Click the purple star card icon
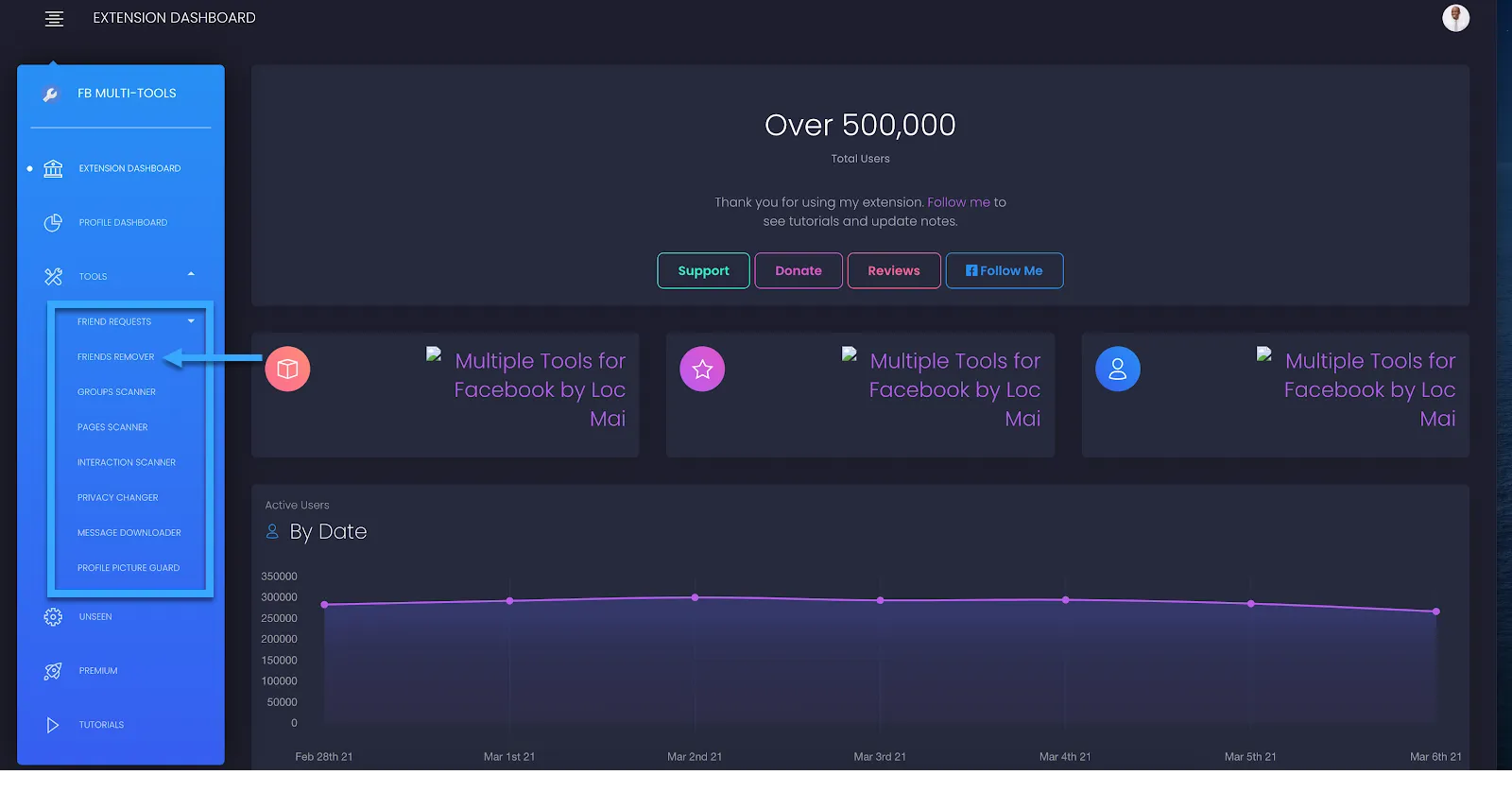The height and width of the screenshot is (792, 1512). [702, 369]
